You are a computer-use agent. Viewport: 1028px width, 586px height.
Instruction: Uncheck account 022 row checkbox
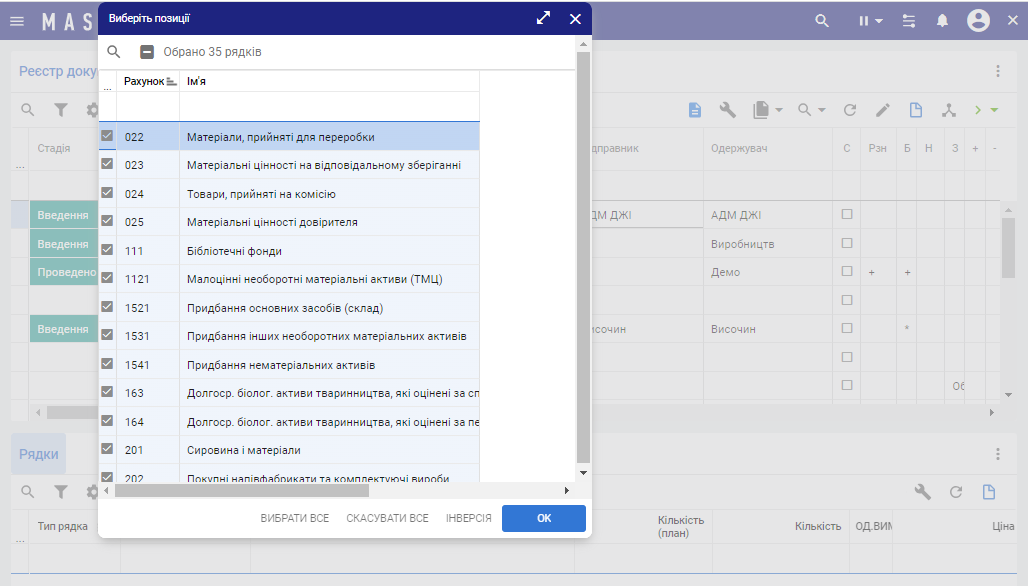coord(107,136)
